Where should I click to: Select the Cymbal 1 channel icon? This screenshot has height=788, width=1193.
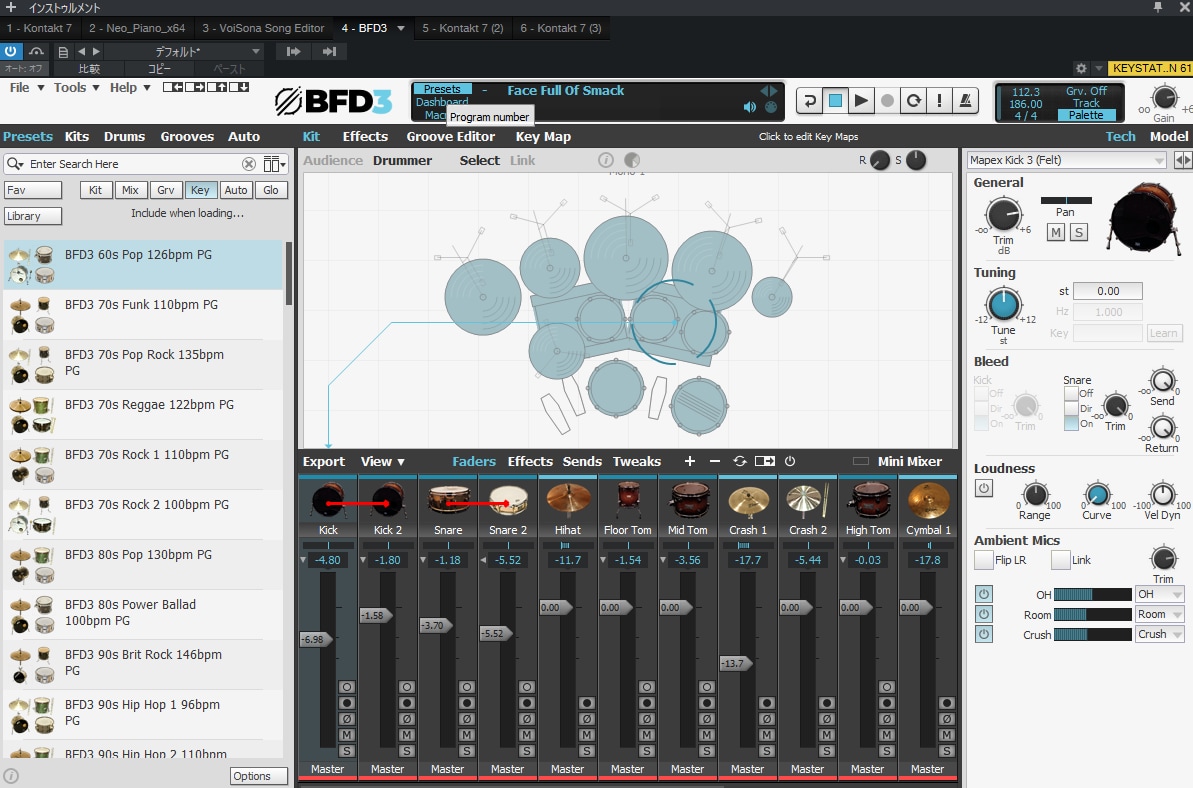(x=928, y=501)
